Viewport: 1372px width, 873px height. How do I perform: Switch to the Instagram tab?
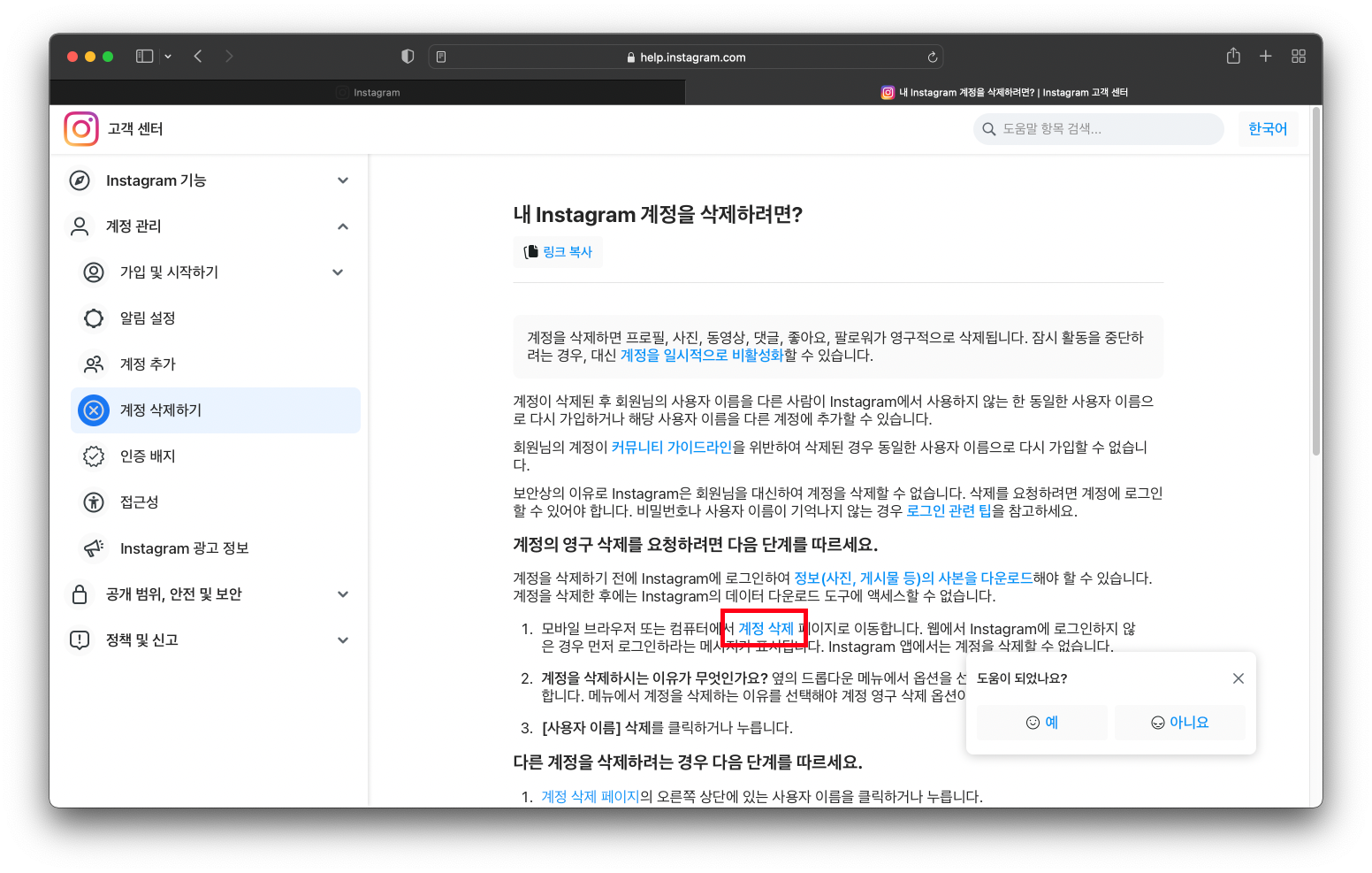[368, 92]
